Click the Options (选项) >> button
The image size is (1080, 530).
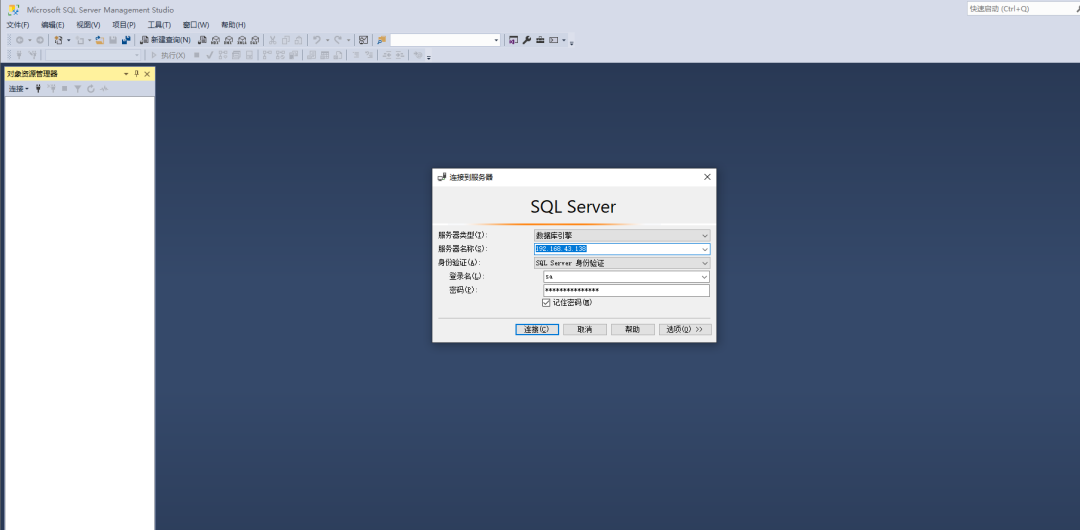[x=685, y=329]
